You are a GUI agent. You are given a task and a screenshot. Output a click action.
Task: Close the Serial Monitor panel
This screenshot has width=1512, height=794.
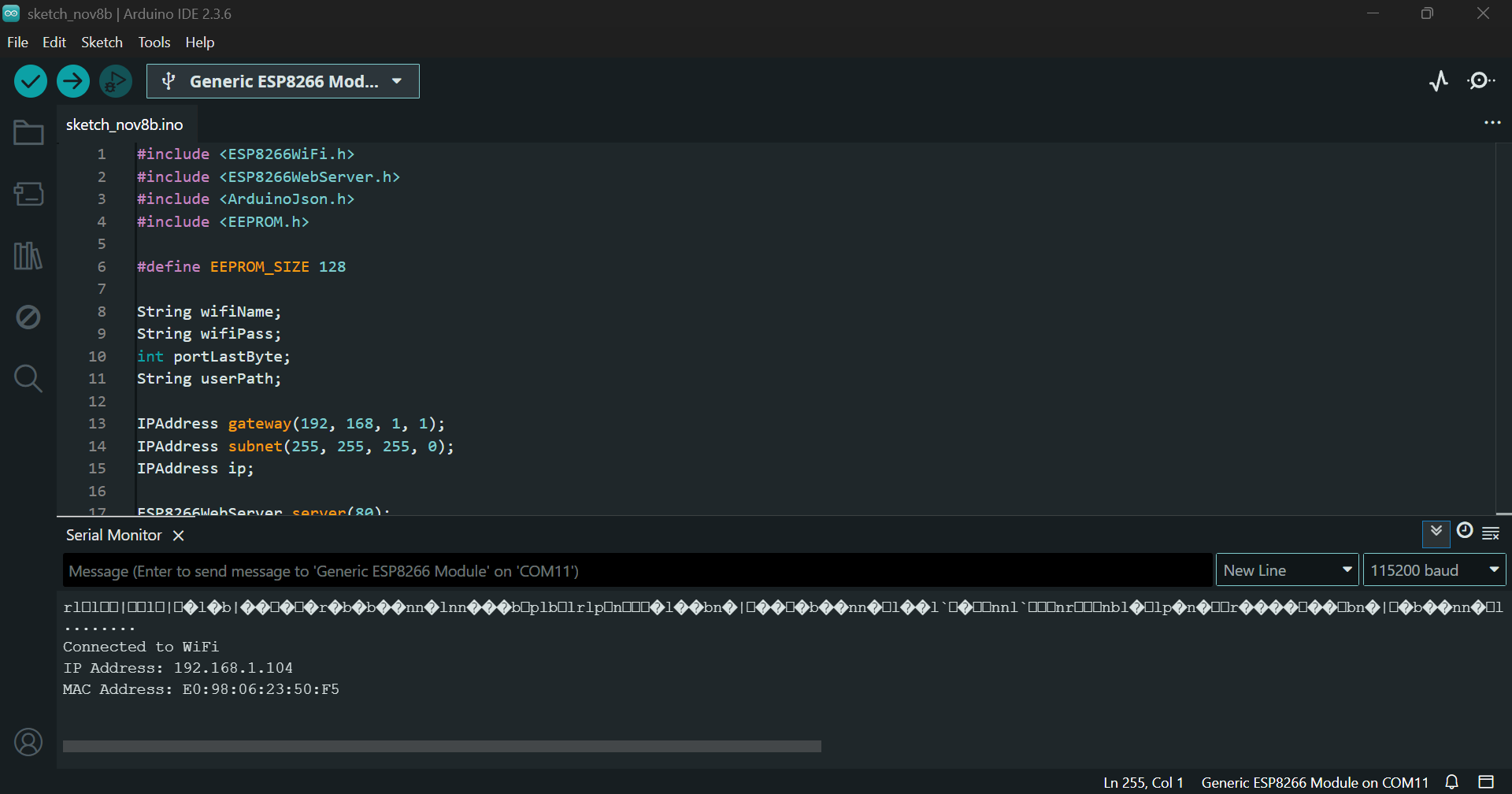click(178, 535)
